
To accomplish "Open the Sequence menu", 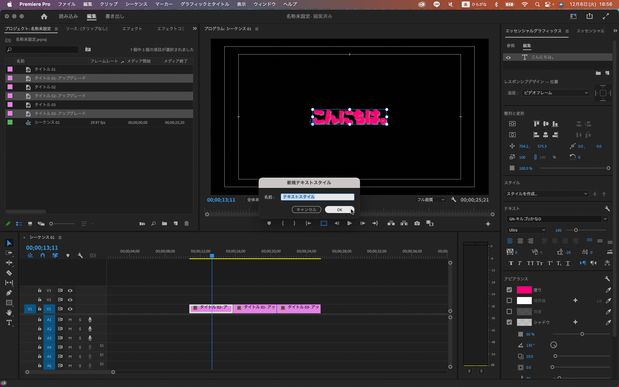I will [136, 4].
